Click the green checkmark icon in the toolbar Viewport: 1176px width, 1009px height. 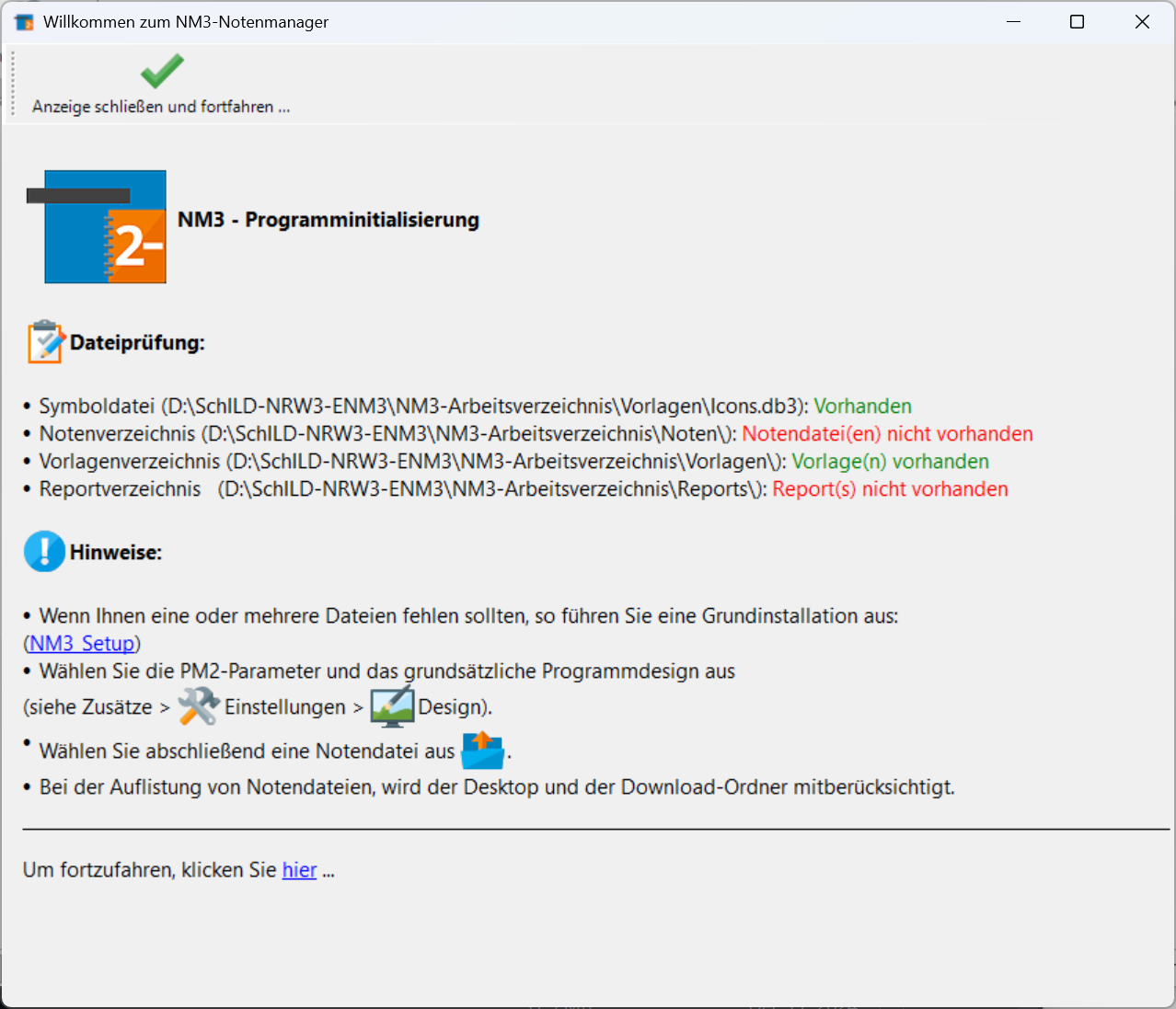click(x=162, y=71)
